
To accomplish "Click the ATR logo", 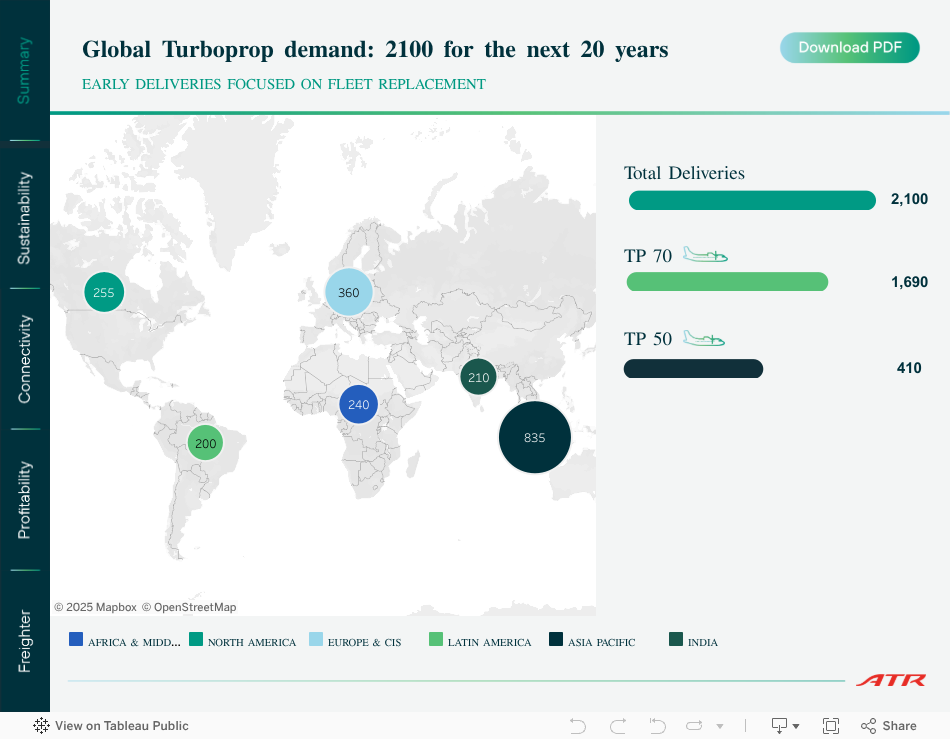I will pyautogui.click(x=890, y=680).
